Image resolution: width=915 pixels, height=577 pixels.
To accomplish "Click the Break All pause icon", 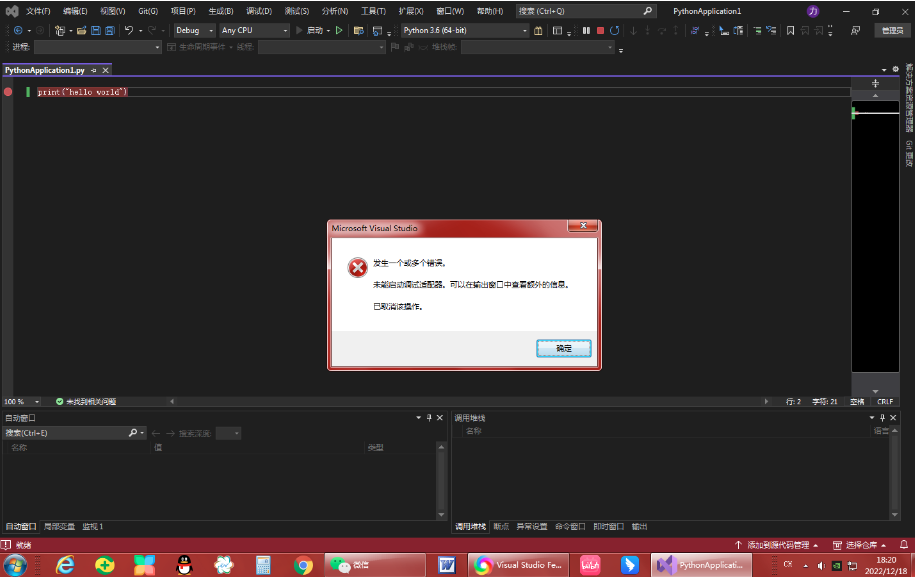I will coord(586,30).
